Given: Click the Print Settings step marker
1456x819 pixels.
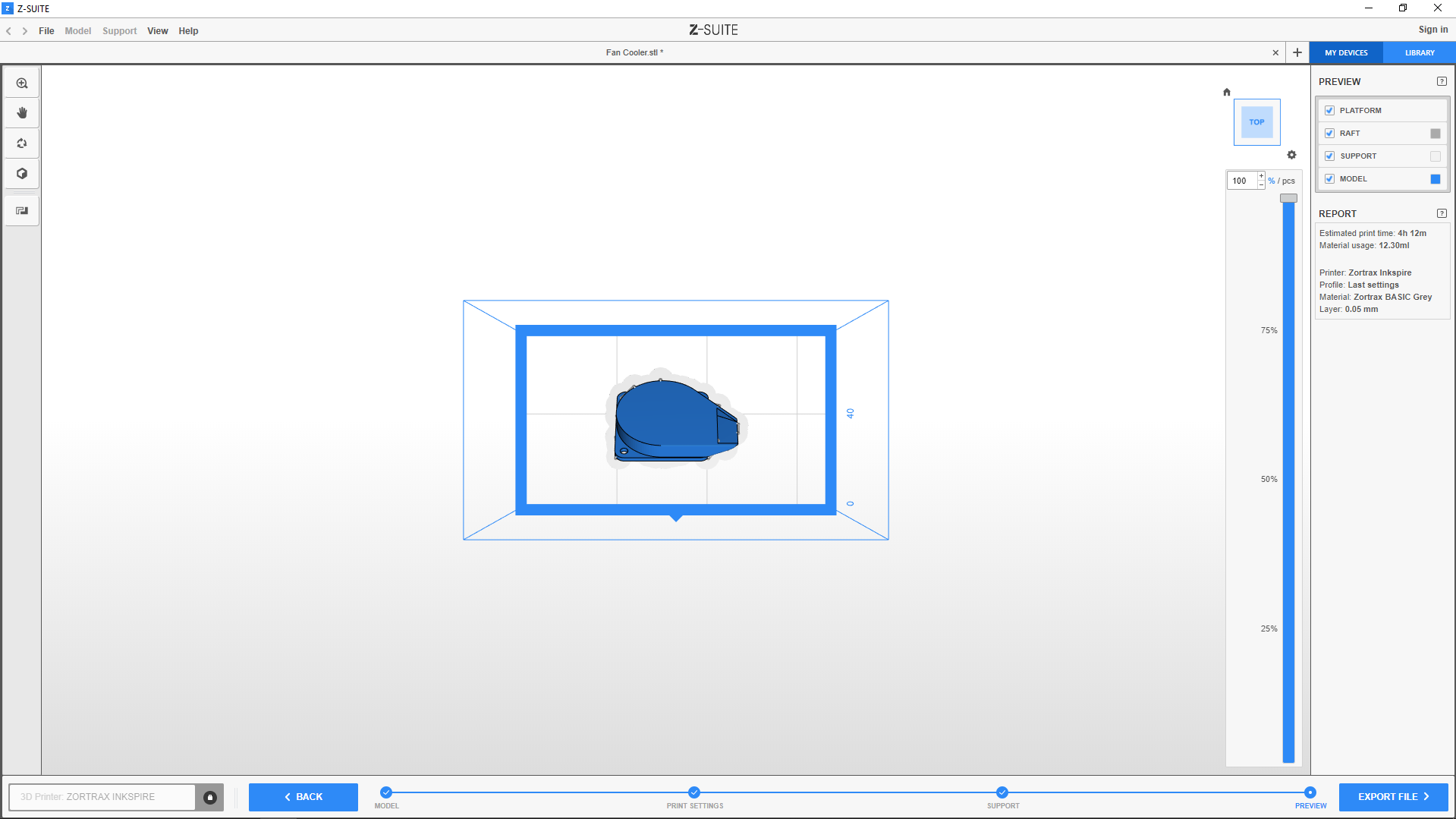Looking at the screenshot, I should [x=694, y=792].
